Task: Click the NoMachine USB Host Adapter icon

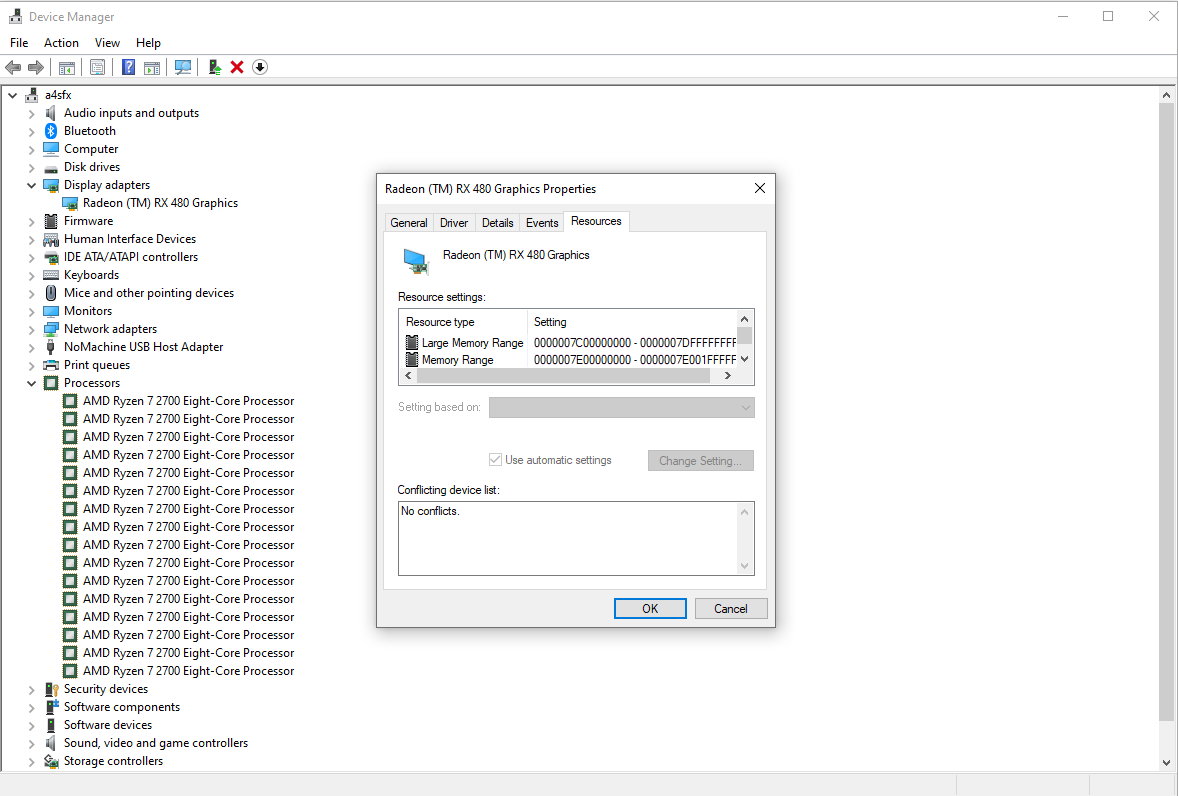Action: click(x=51, y=347)
